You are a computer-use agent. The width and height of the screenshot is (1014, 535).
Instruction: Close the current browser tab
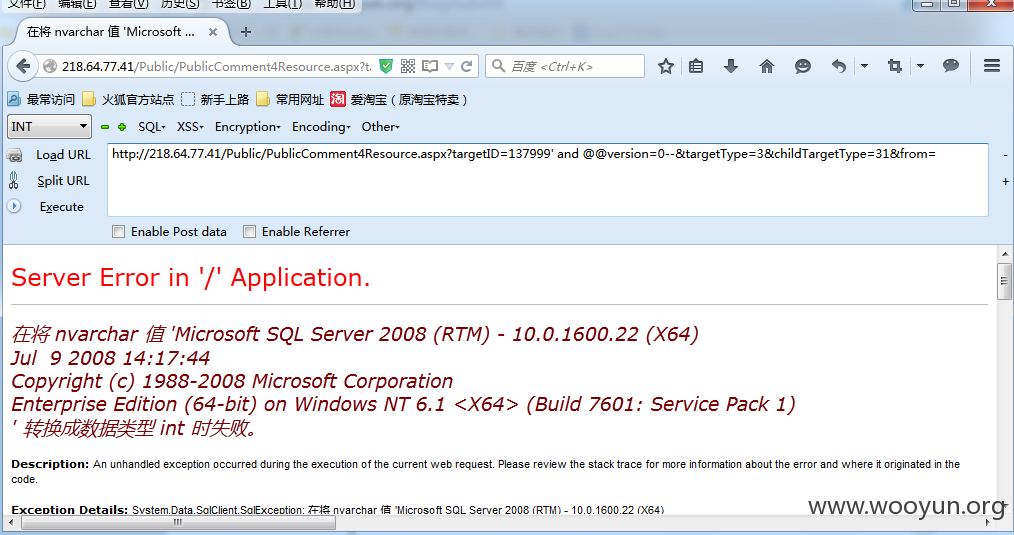[213, 32]
